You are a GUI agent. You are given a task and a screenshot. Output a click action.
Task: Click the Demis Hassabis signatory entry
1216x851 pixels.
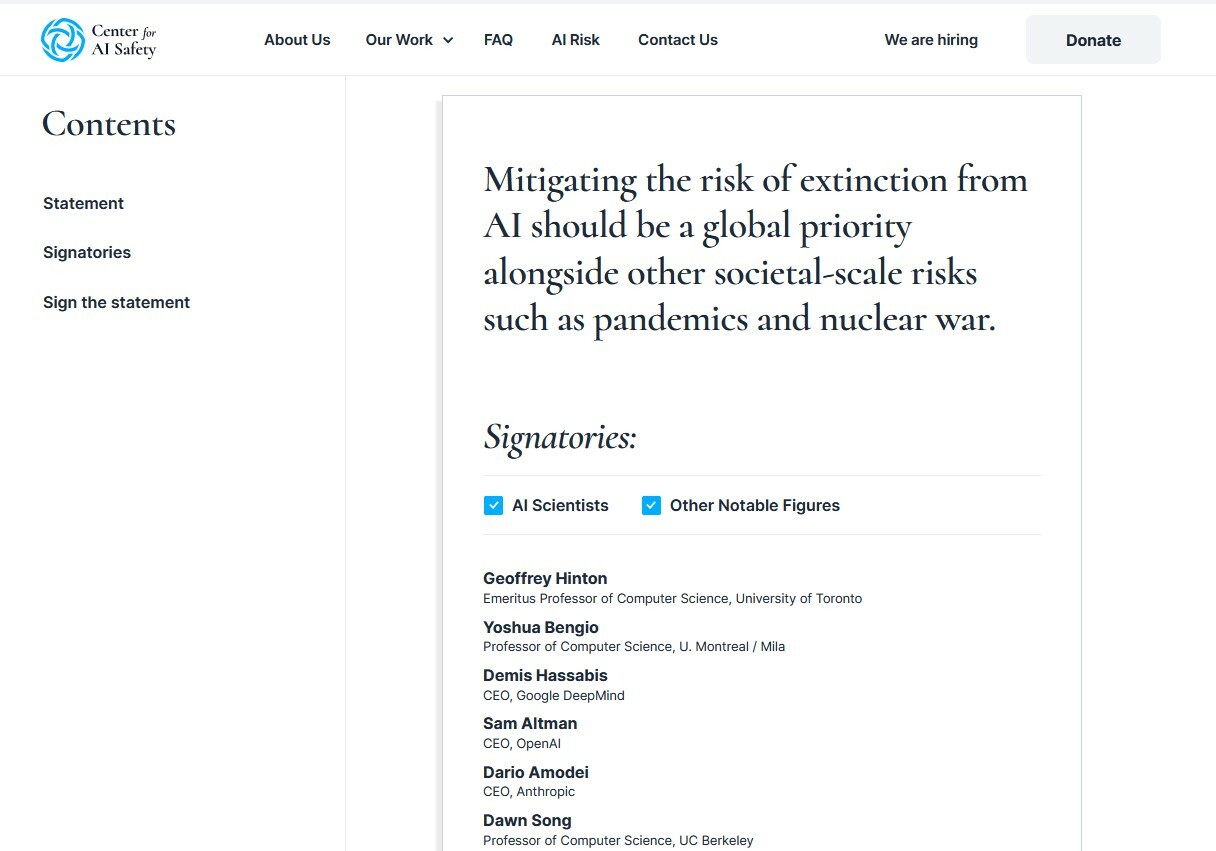point(545,675)
